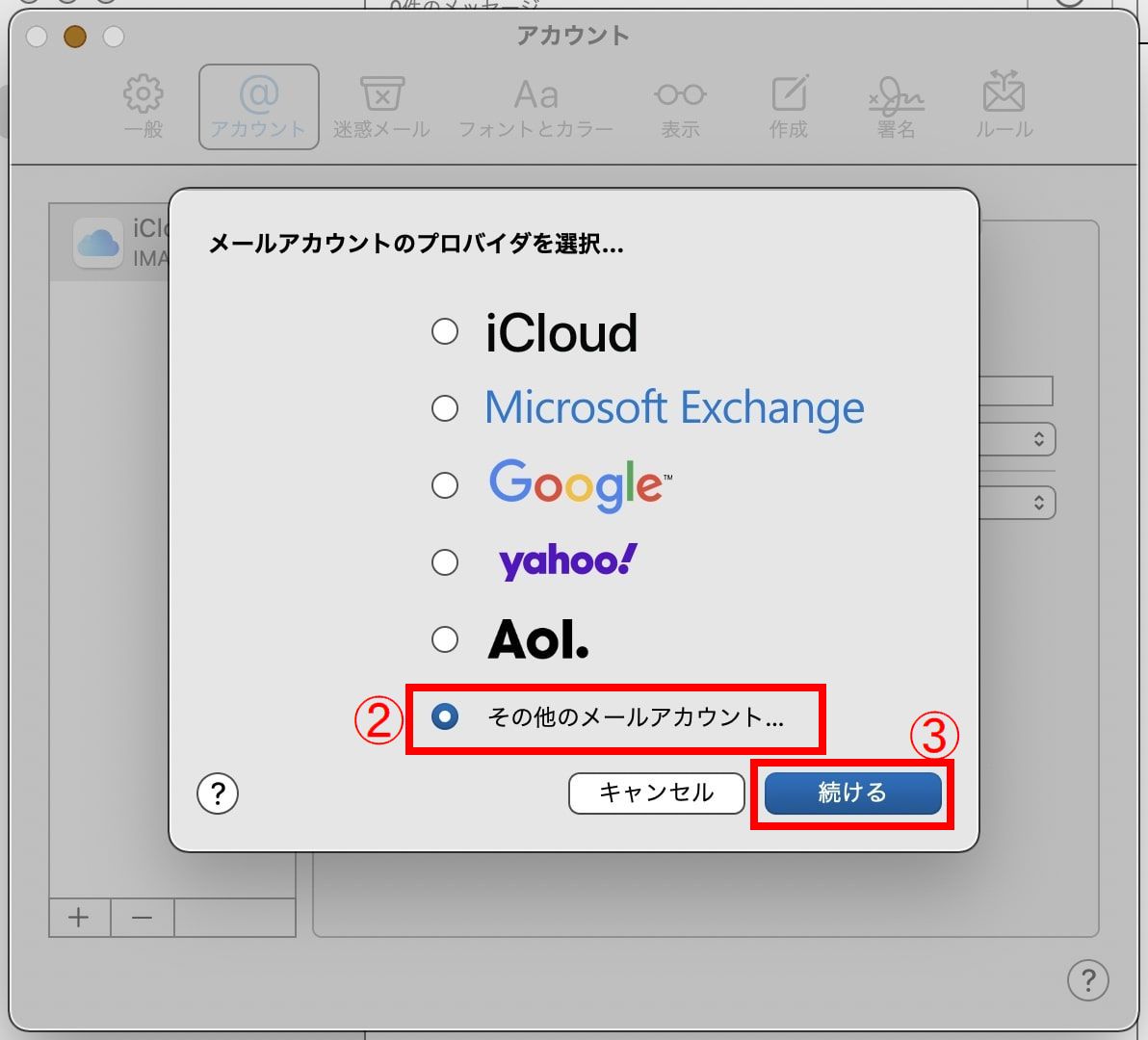Screen dimensions: 1148x1040
Task: Select the Google radio button
Action: pos(444,485)
